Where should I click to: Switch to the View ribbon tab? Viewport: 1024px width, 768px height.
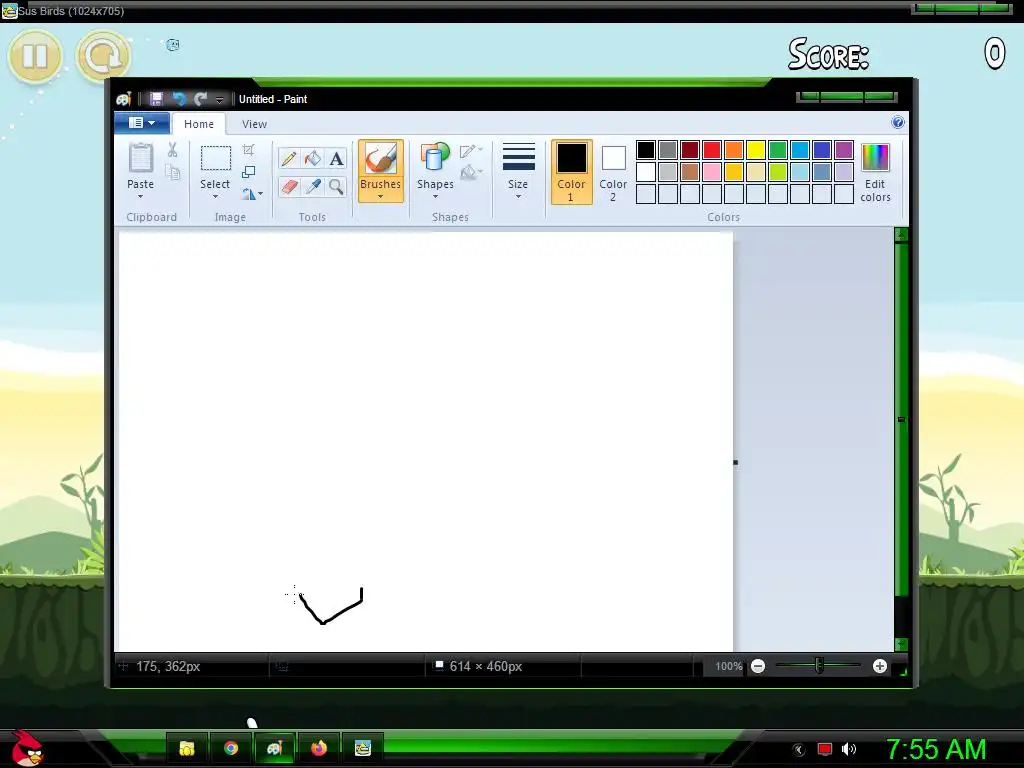[254, 123]
